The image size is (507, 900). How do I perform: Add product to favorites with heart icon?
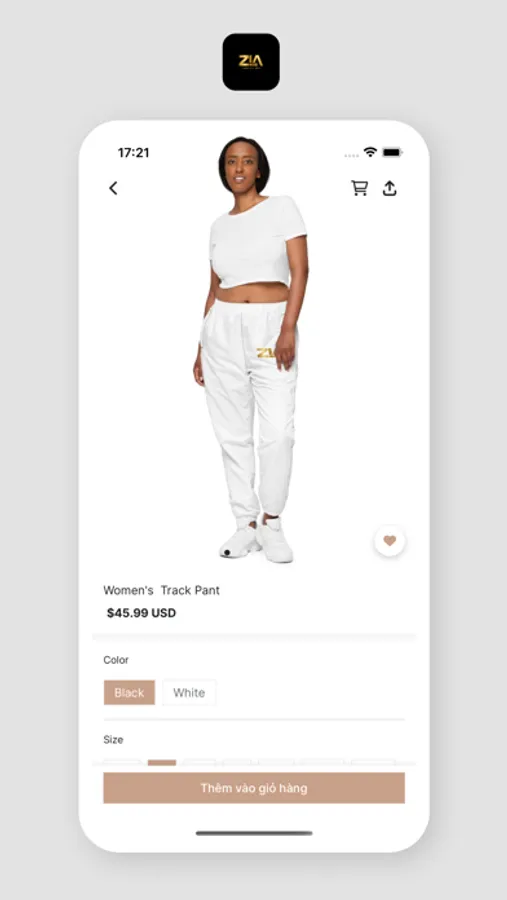click(x=390, y=541)
